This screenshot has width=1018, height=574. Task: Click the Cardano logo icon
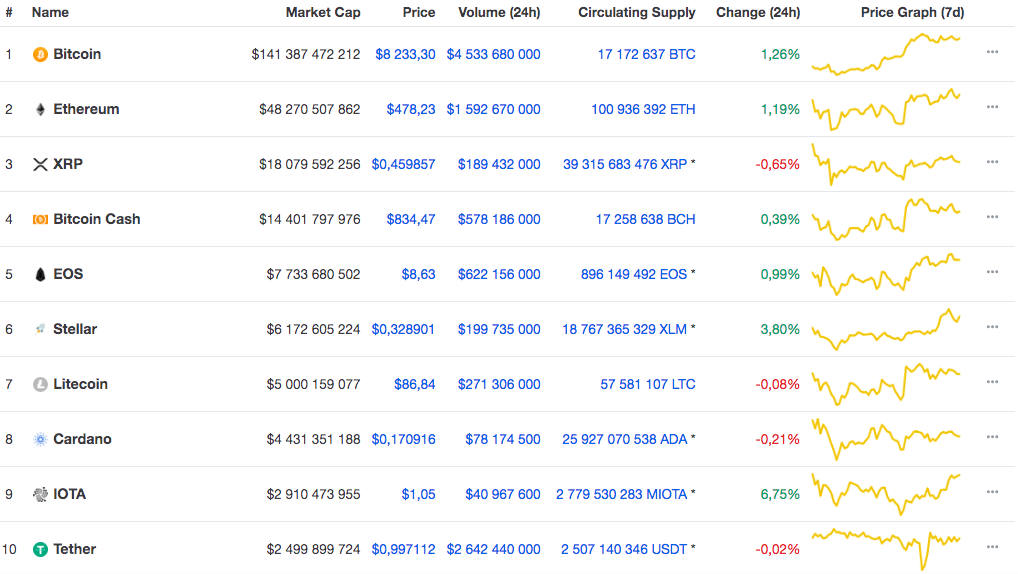(40, 439)
